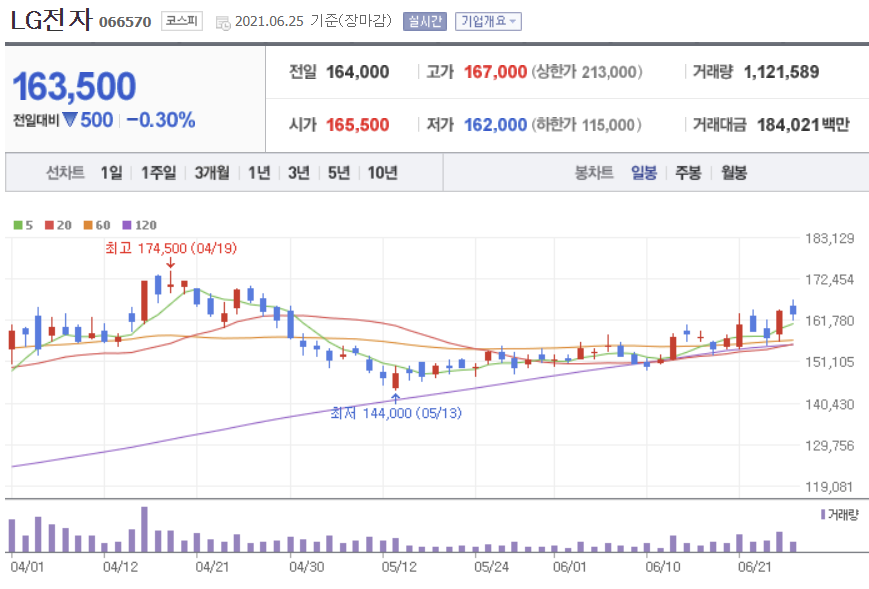The image size is (869, 589).
Task: Click the 봉차트 label
Action: pyautogui.click(x=594, y=173)
